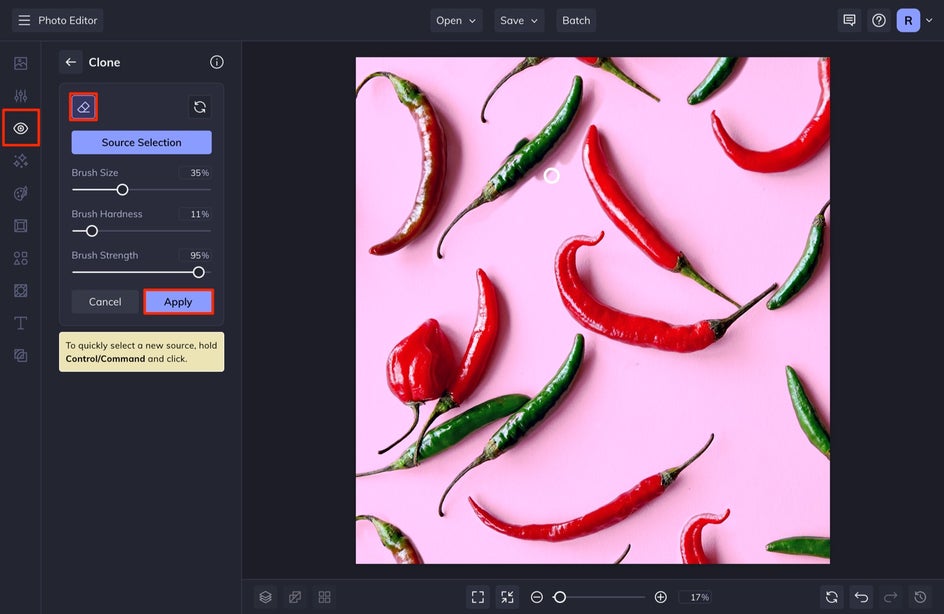Image resolution: width=944 pixels, height=614 pixels.
Task: Open the Edit adjustments sliders sidebar icon
Action: pos(20,96)
